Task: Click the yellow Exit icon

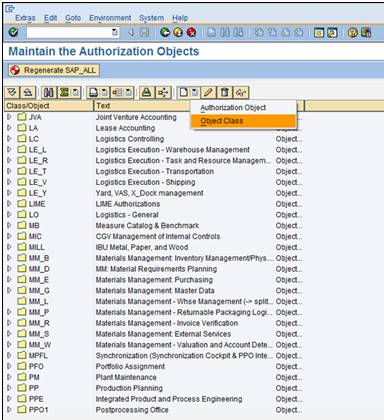Action: tap(178, 32)
